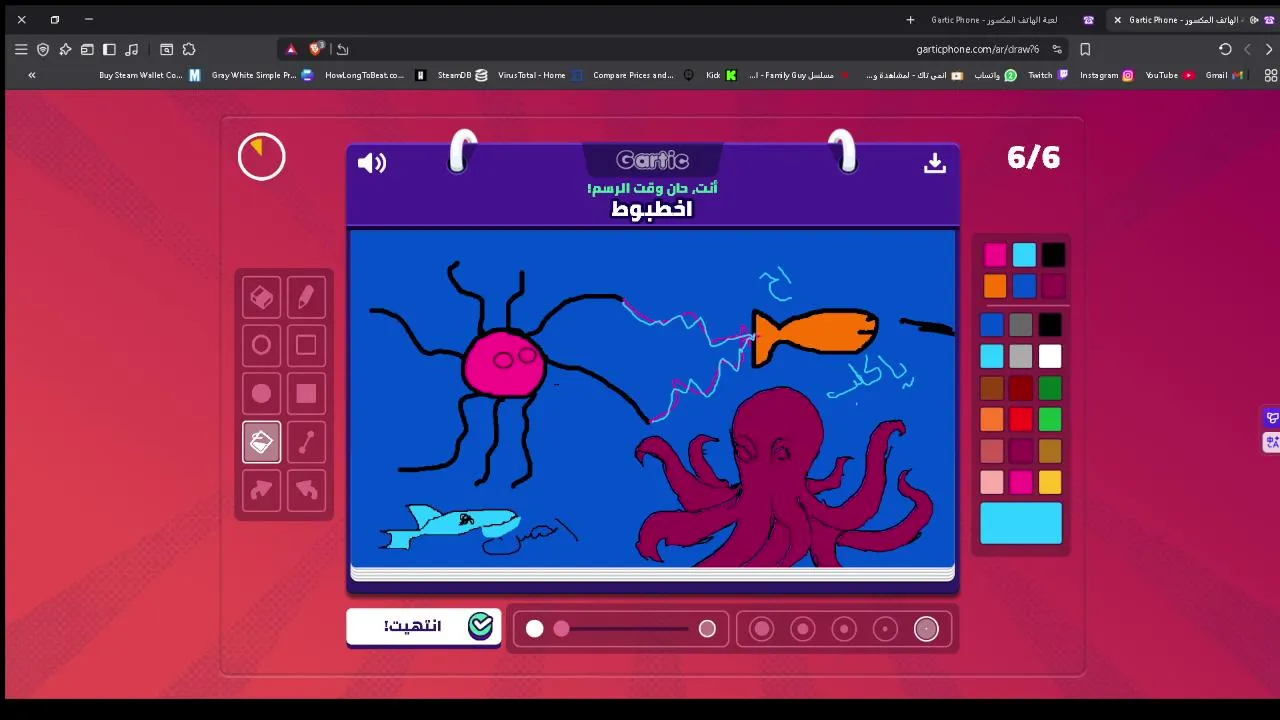
Task: Reload the Gartic Phone page
Action: (1225, 49)
